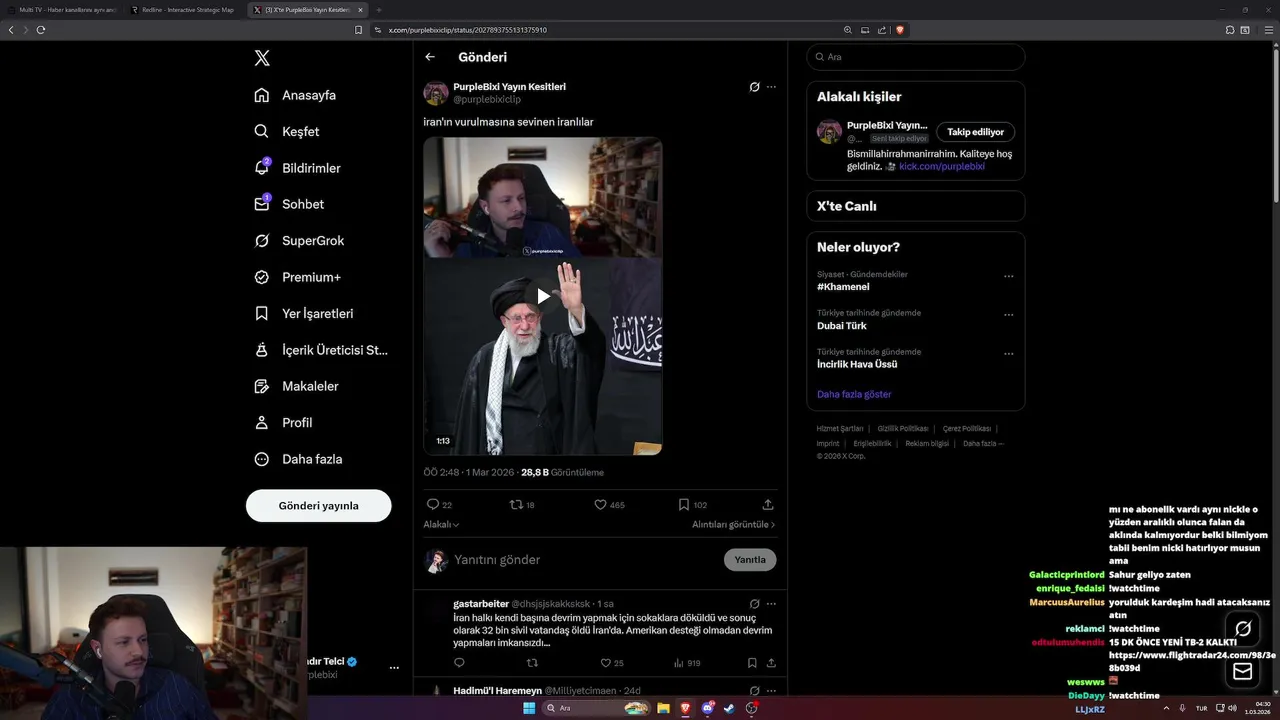Open more options for #Khamenei trend
This screenshot has height=720, width=1280.
point(1008,276)
